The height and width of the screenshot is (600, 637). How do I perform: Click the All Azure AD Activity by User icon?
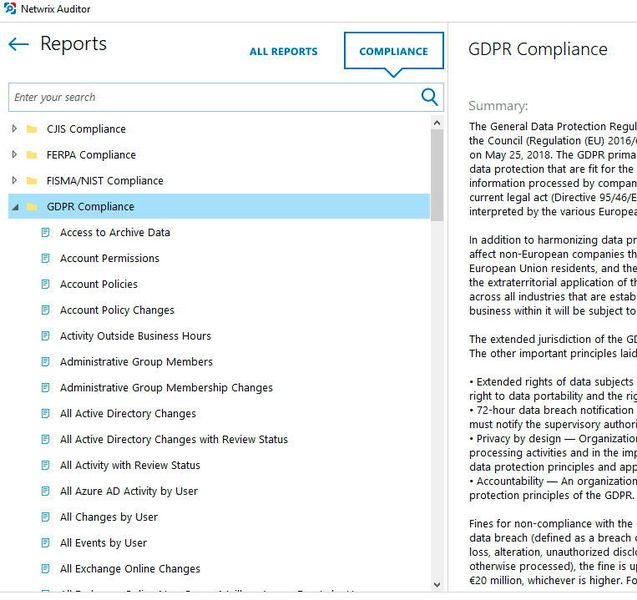(x=46, y=492)
